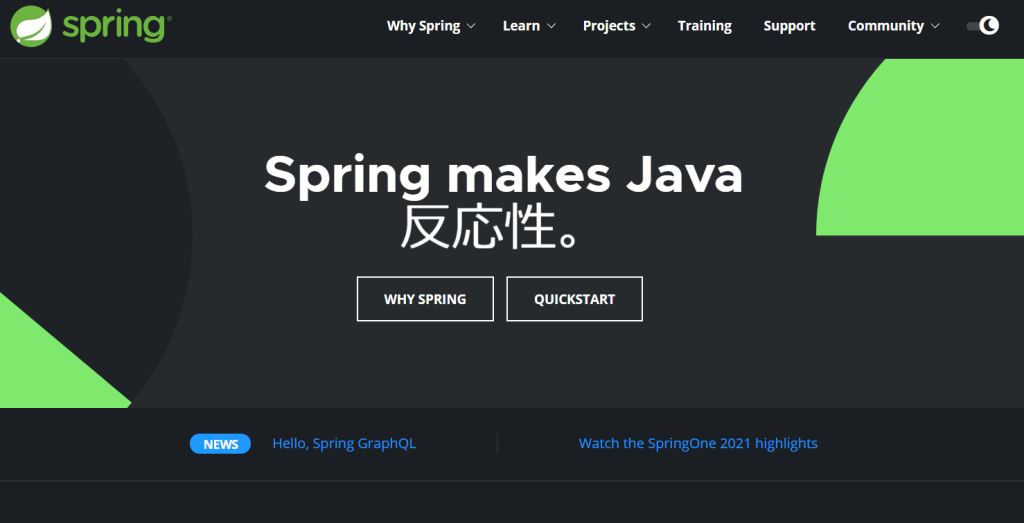
Task: Open the Learn menu
Action: point(521,26)
